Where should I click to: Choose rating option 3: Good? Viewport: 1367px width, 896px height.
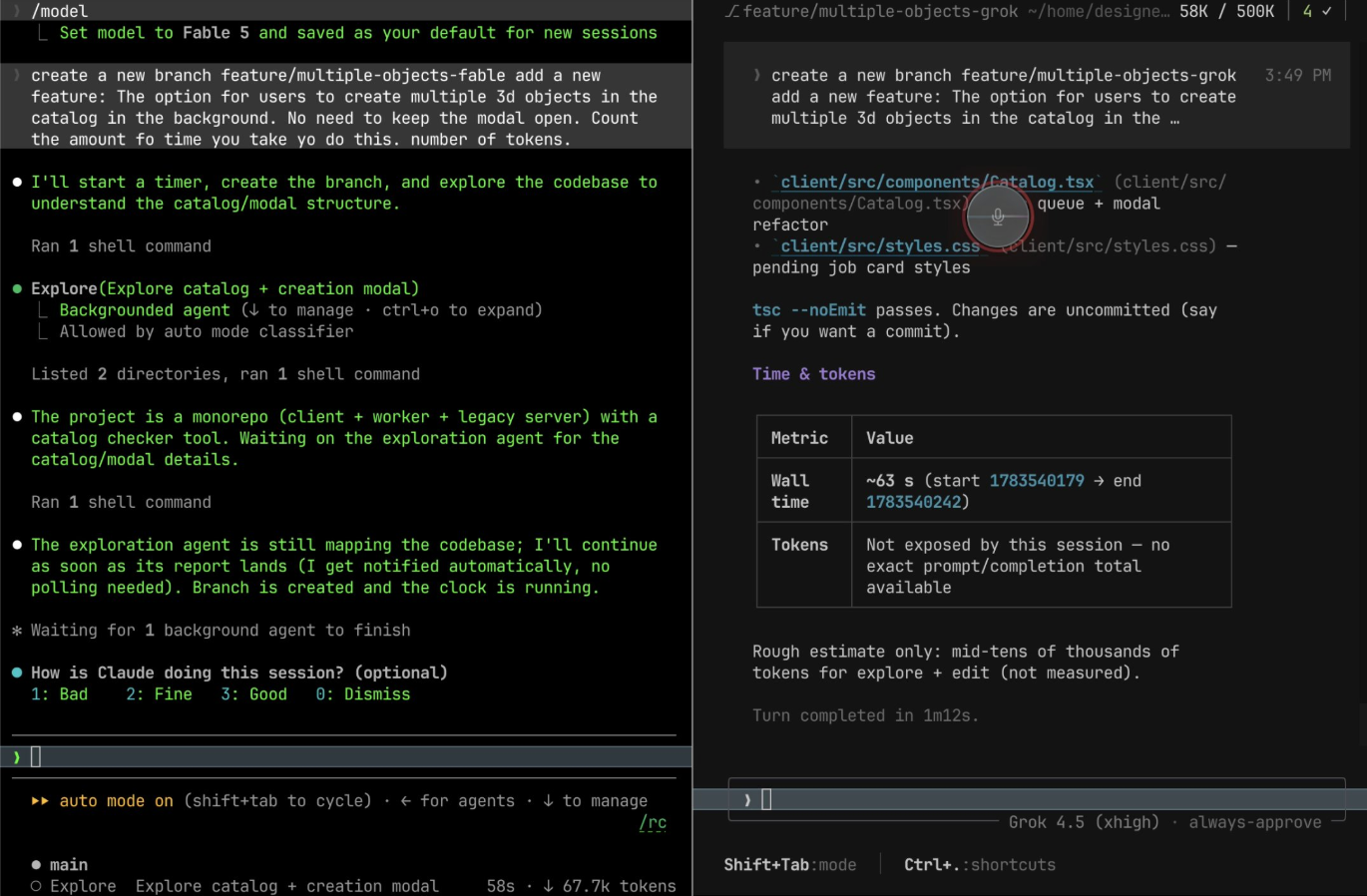(x=253, y=694)
